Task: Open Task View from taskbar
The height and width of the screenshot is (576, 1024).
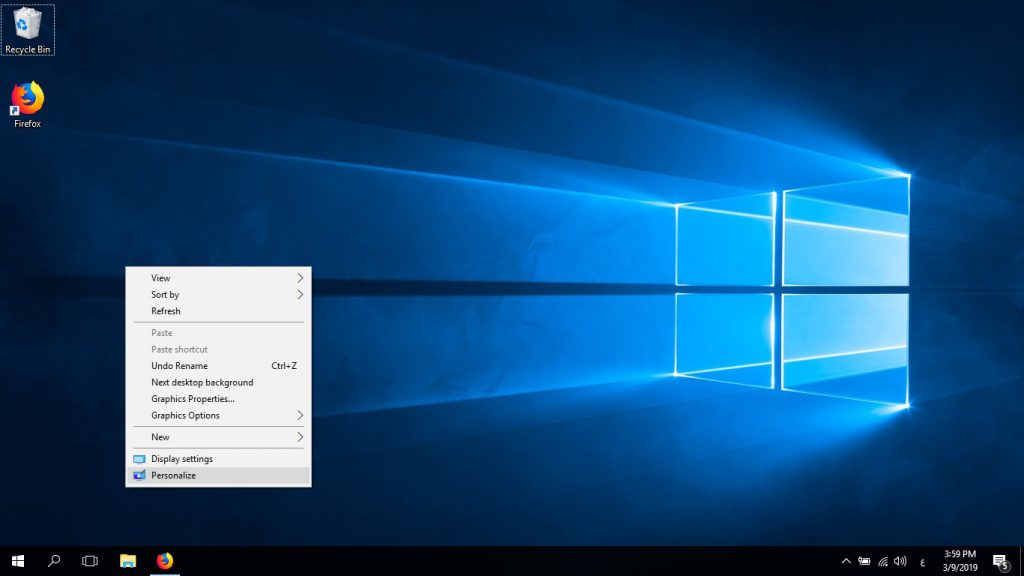Action: pyautogui.click(x=90, y=561)
